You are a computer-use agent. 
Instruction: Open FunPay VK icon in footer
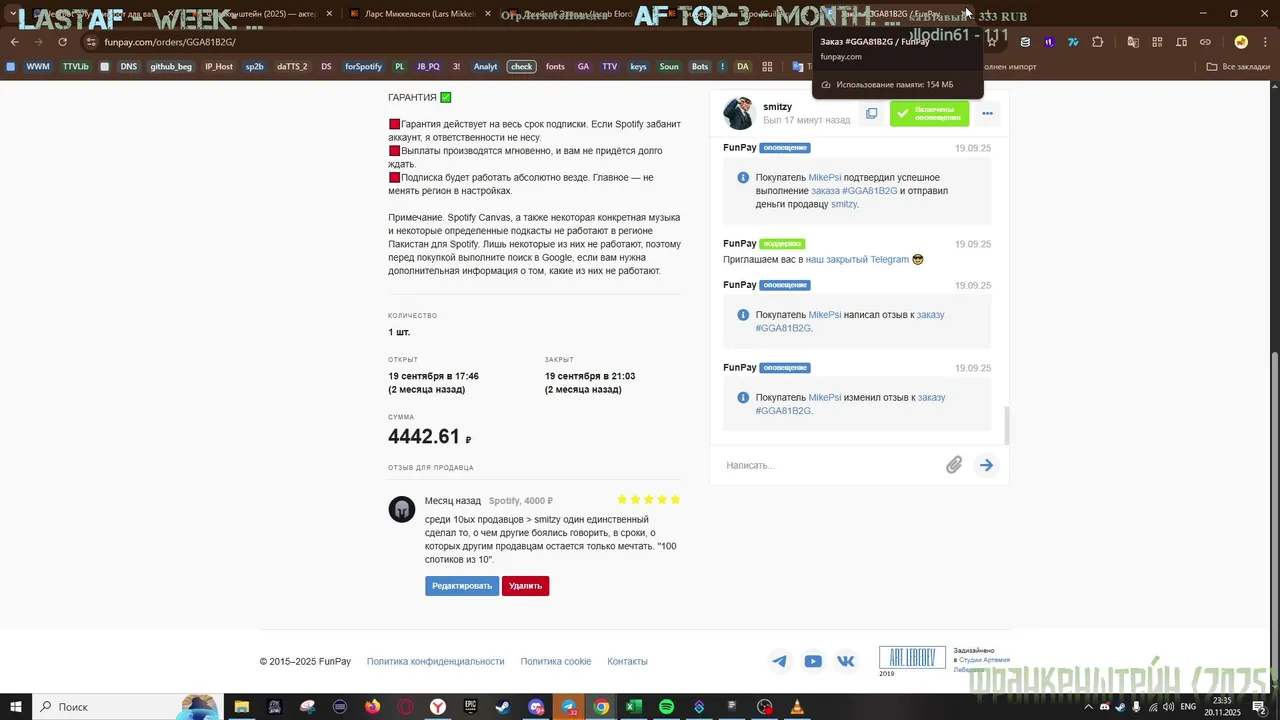coord(846,661)
